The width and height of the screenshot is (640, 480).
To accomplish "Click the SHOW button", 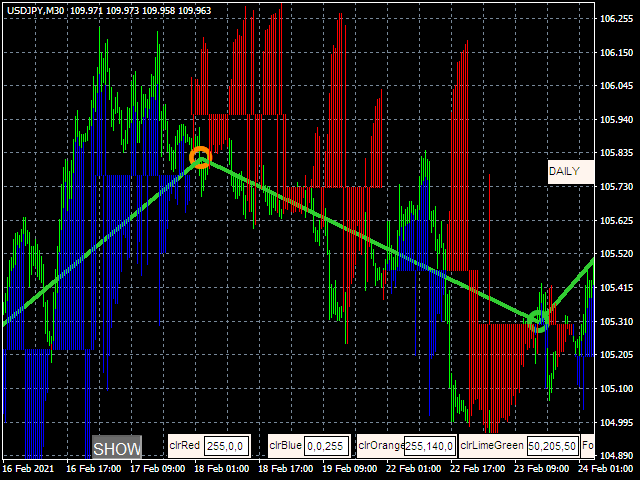I will click(x=117, y=447).
